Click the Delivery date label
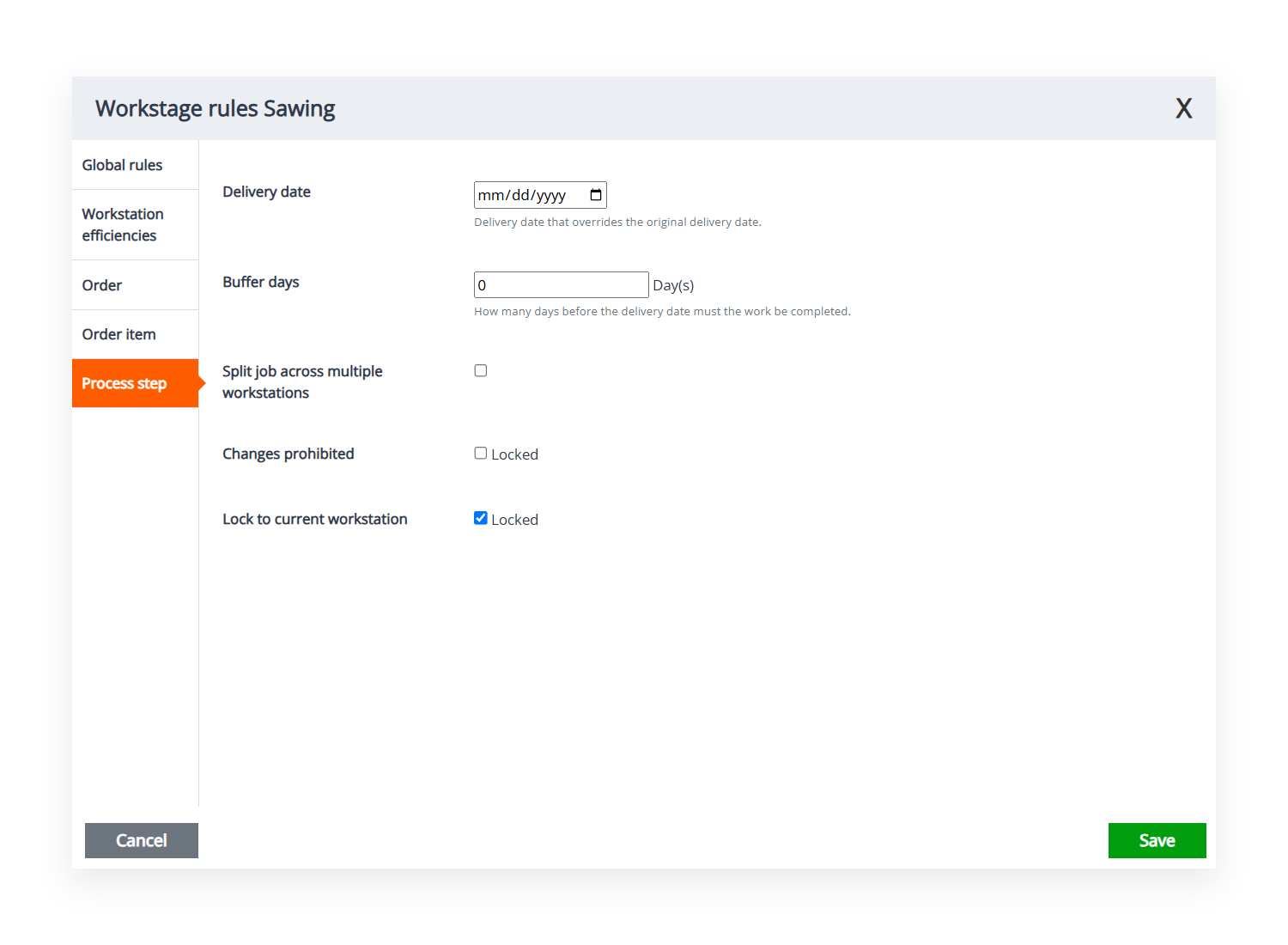Viewport: 1288px width, 945px height. pos(266,192)
